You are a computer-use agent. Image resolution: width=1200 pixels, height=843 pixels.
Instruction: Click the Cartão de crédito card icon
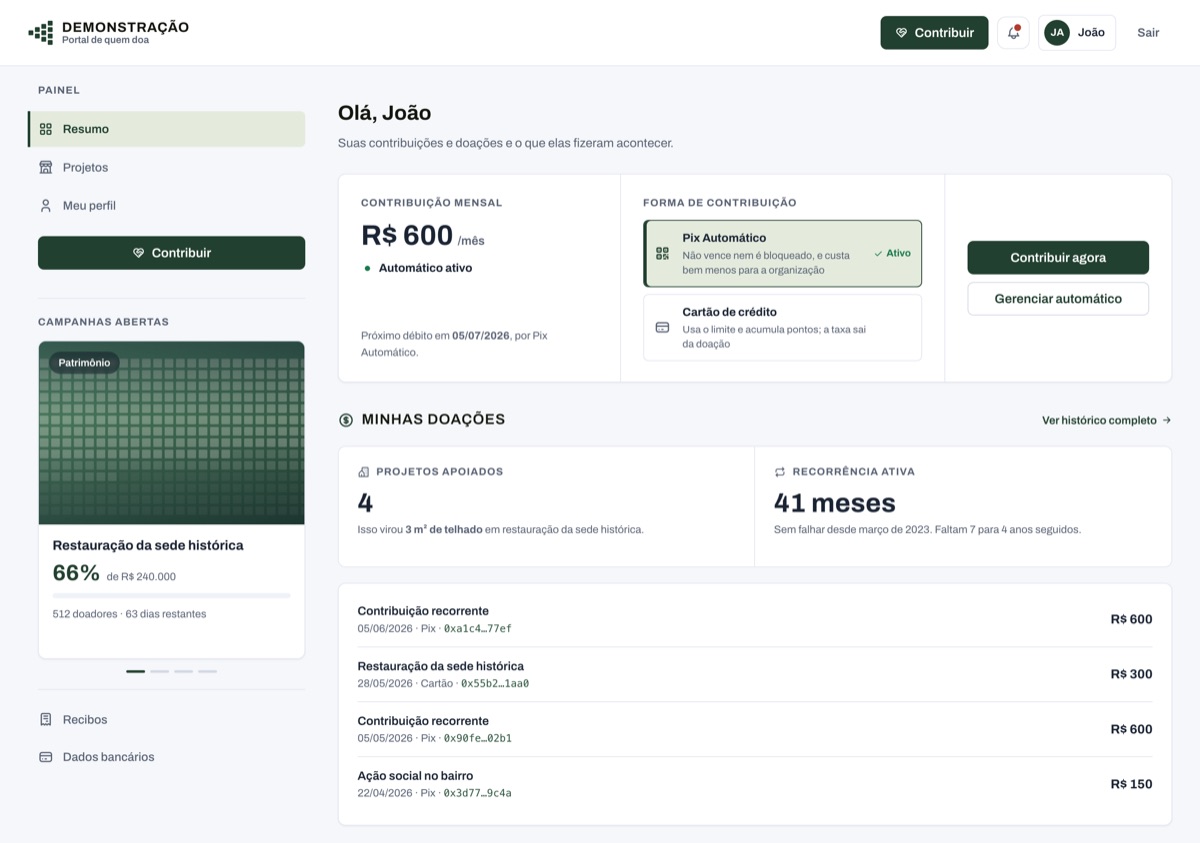662,327
